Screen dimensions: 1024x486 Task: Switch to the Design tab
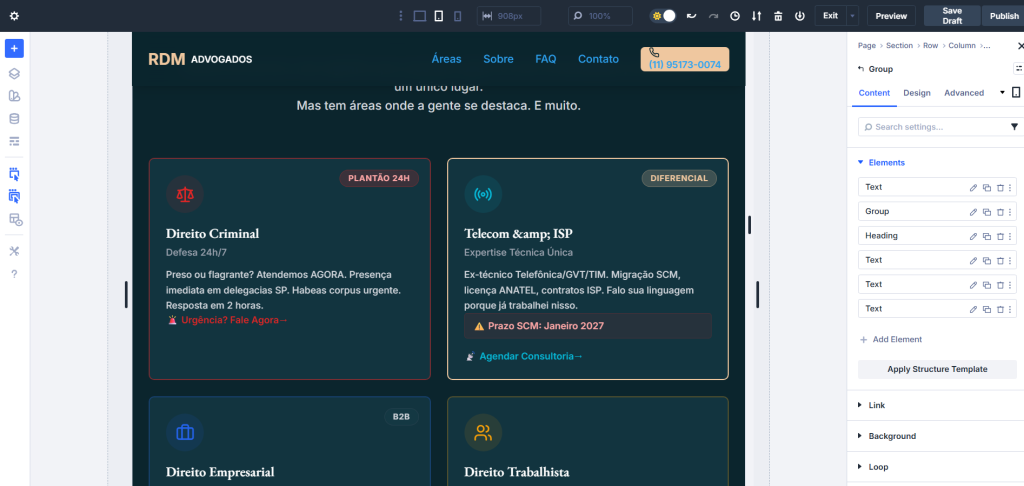click(917, 93)
